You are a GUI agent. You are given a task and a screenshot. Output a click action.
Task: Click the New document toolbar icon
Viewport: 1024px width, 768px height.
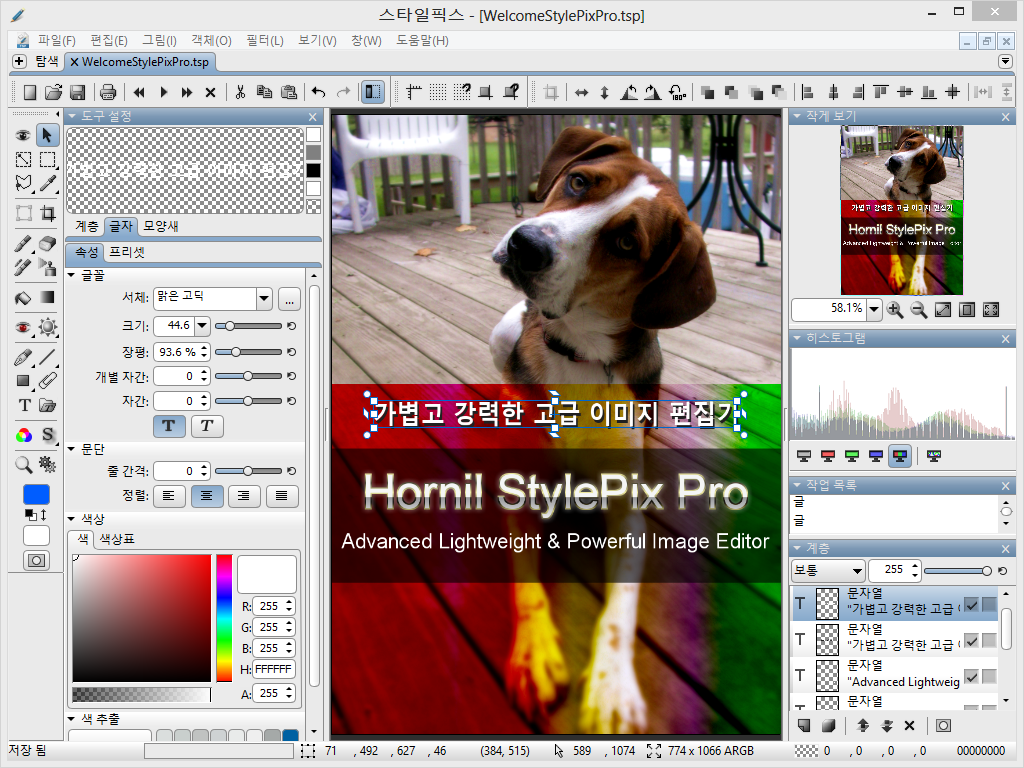click(29, 92)
